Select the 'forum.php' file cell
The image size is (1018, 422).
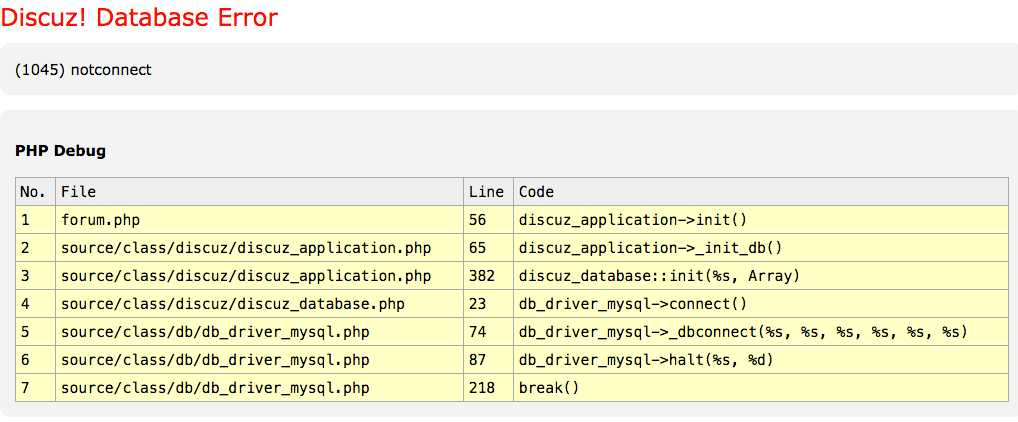point(259,220)
